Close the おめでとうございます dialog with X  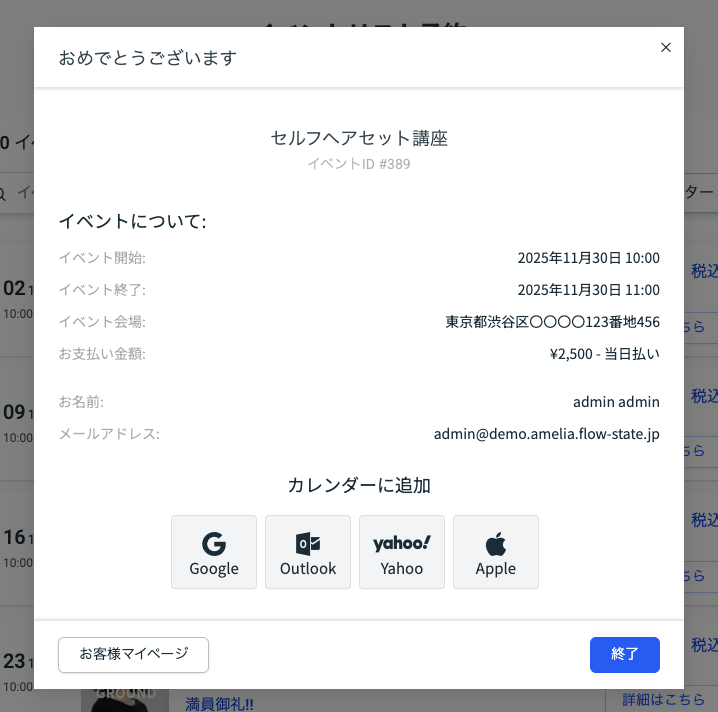pos(666,47)
